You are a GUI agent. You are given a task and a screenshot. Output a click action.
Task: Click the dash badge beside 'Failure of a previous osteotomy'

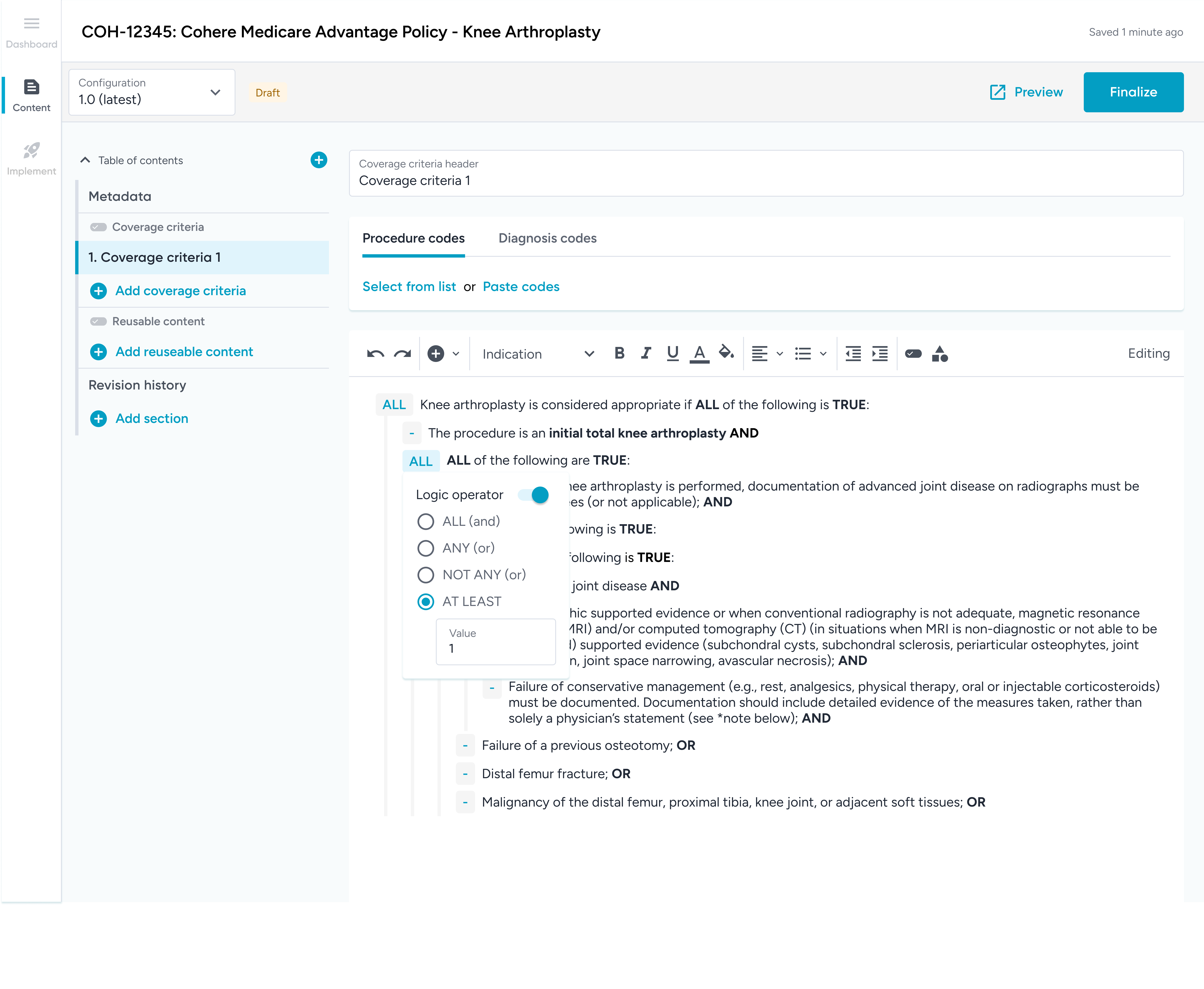[x=465, y=745]
